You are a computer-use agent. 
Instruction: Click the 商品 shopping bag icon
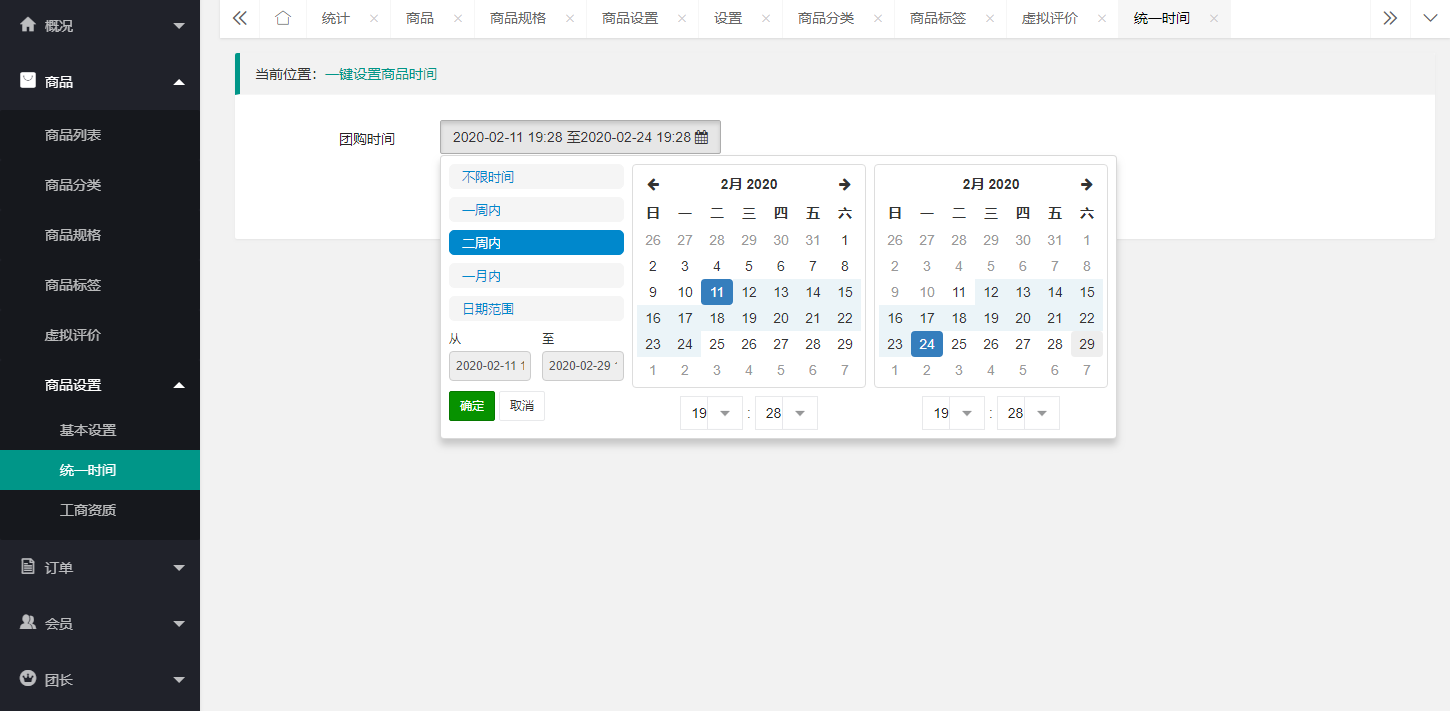click(x=28, y=81)
